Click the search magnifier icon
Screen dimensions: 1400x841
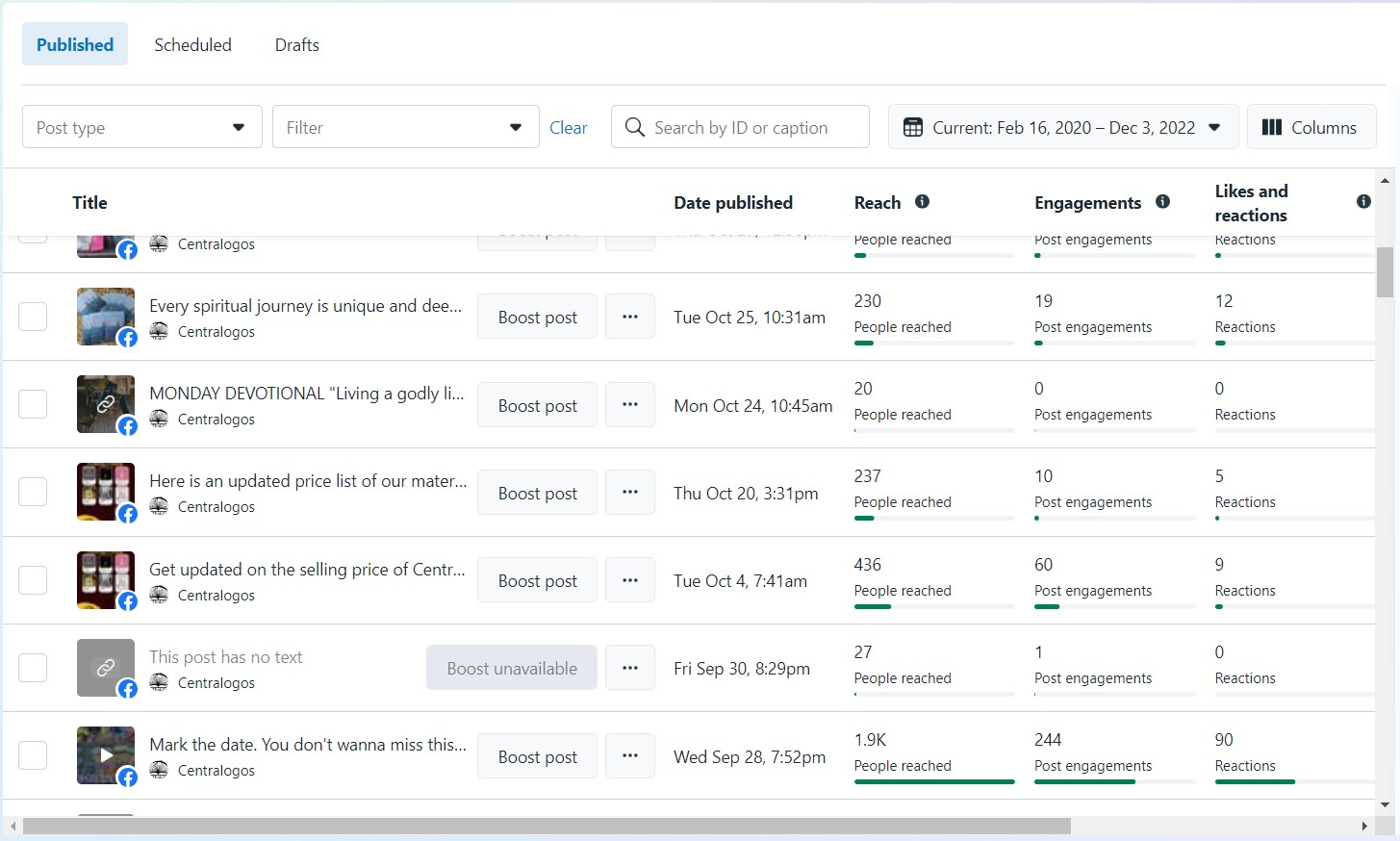[x=635, y=127]
